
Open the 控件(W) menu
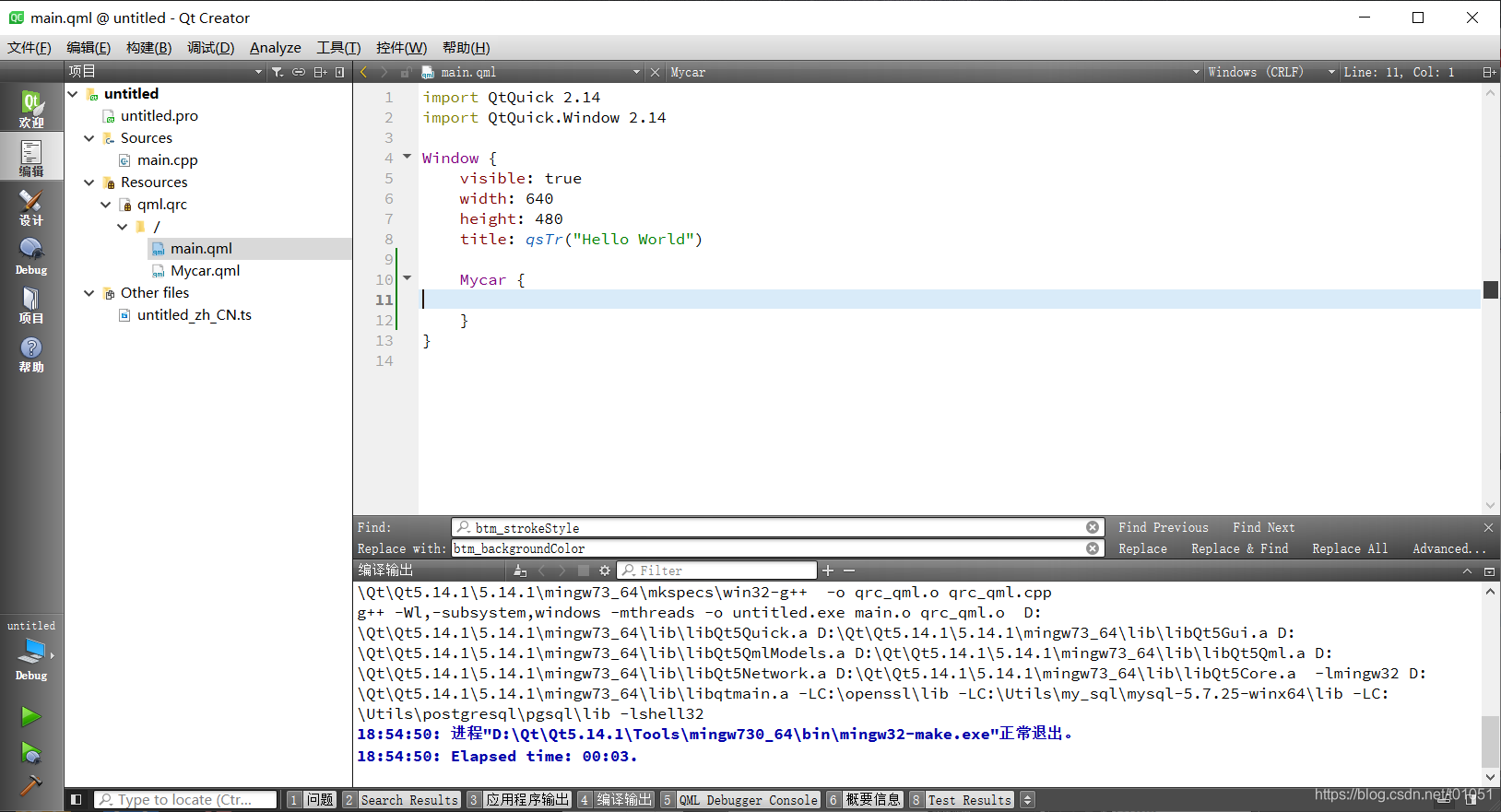coord(401,47)
